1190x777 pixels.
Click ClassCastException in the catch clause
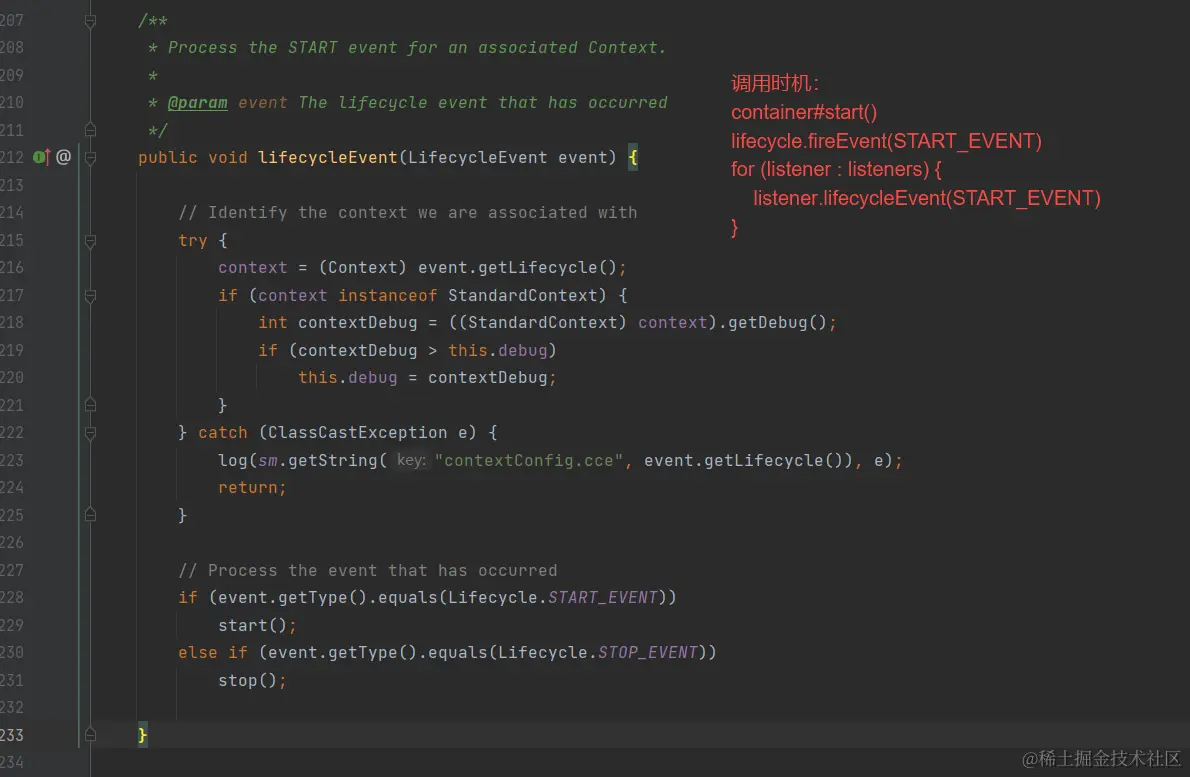pos(357,433)
